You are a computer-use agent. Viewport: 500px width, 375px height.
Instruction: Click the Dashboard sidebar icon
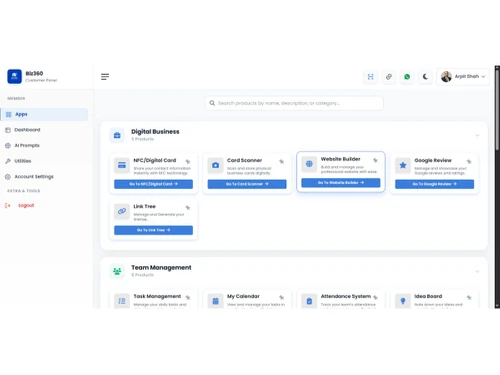pyautogui.click(x=8, y=130)
